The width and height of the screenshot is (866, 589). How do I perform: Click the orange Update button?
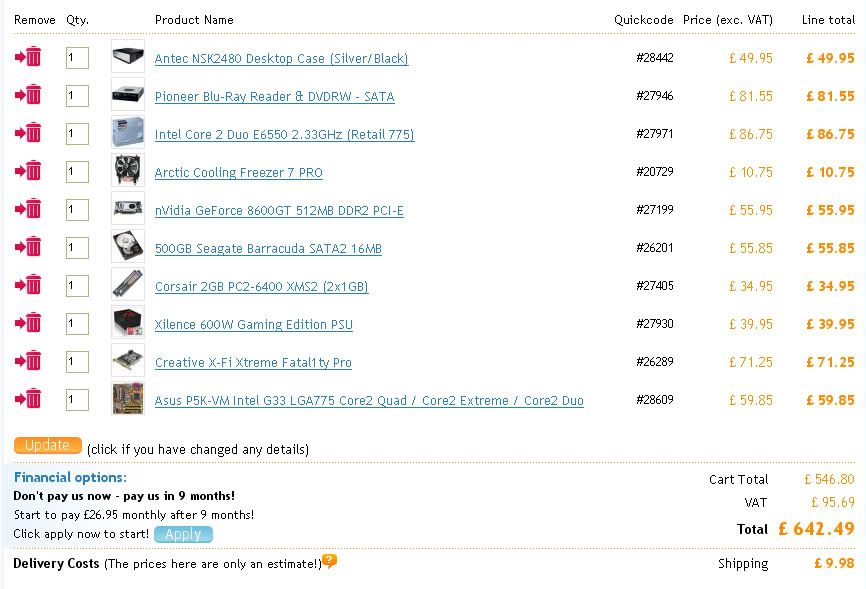pyautogui.click(x=47, y=445)
